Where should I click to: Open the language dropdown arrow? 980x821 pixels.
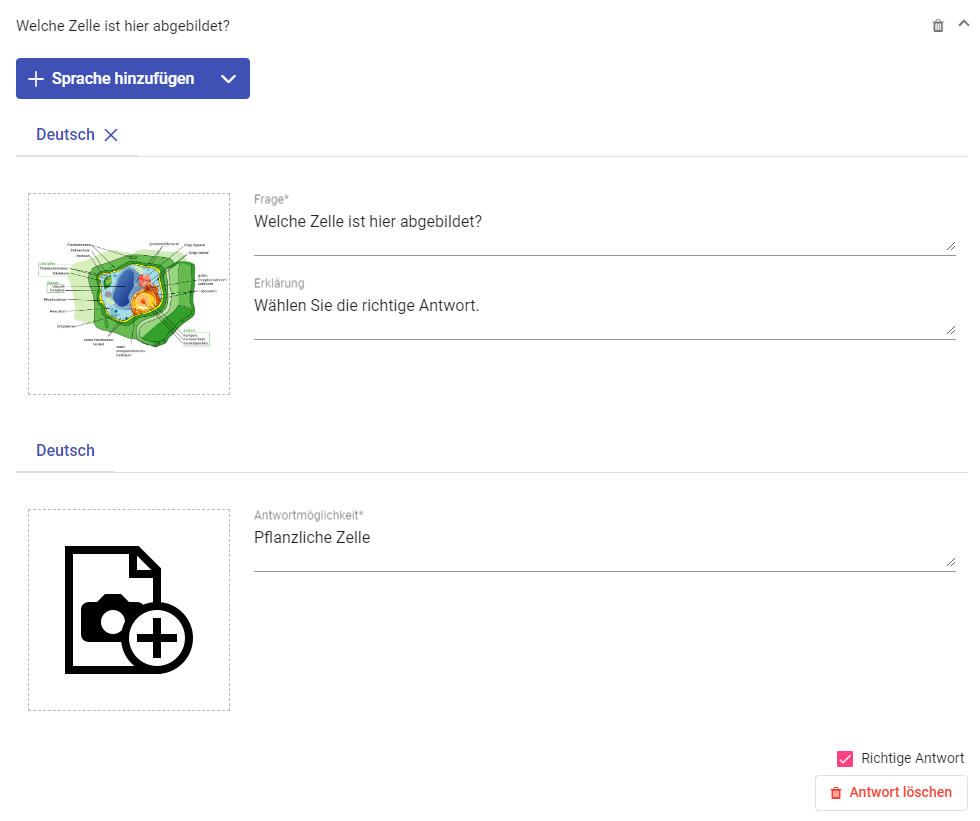click(x=228, y=79)
